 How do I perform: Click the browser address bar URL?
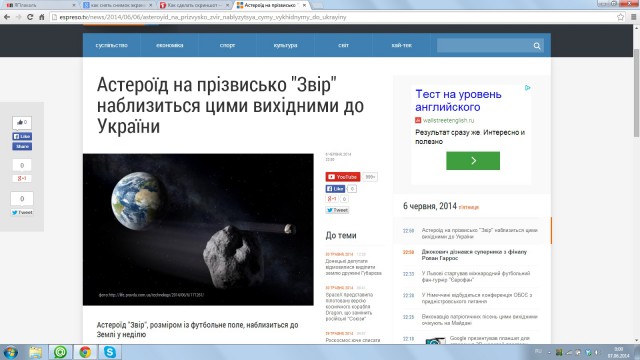tap(203, 17)
